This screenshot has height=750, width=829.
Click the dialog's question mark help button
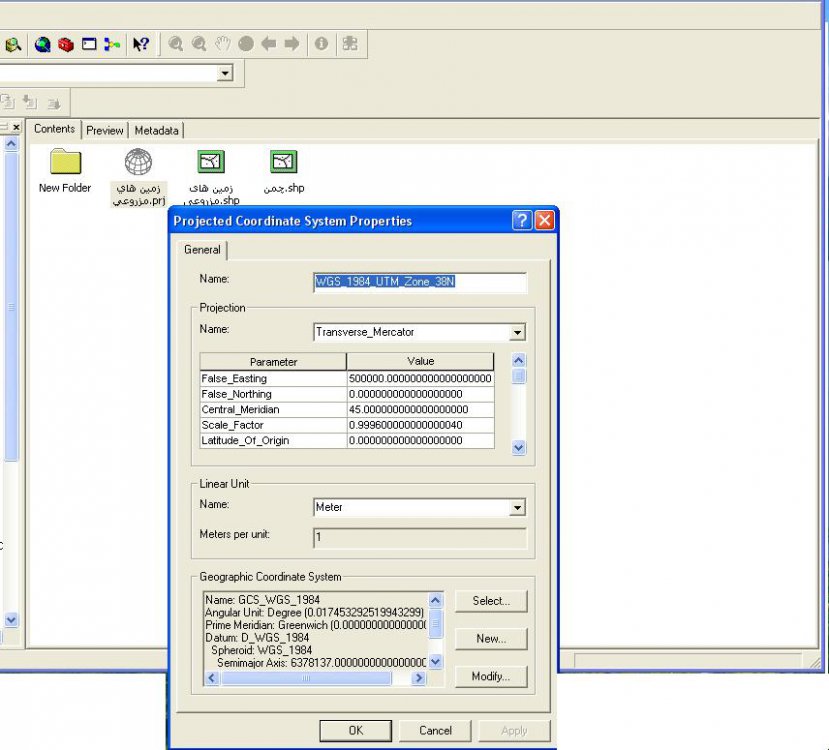pos(522,221)
